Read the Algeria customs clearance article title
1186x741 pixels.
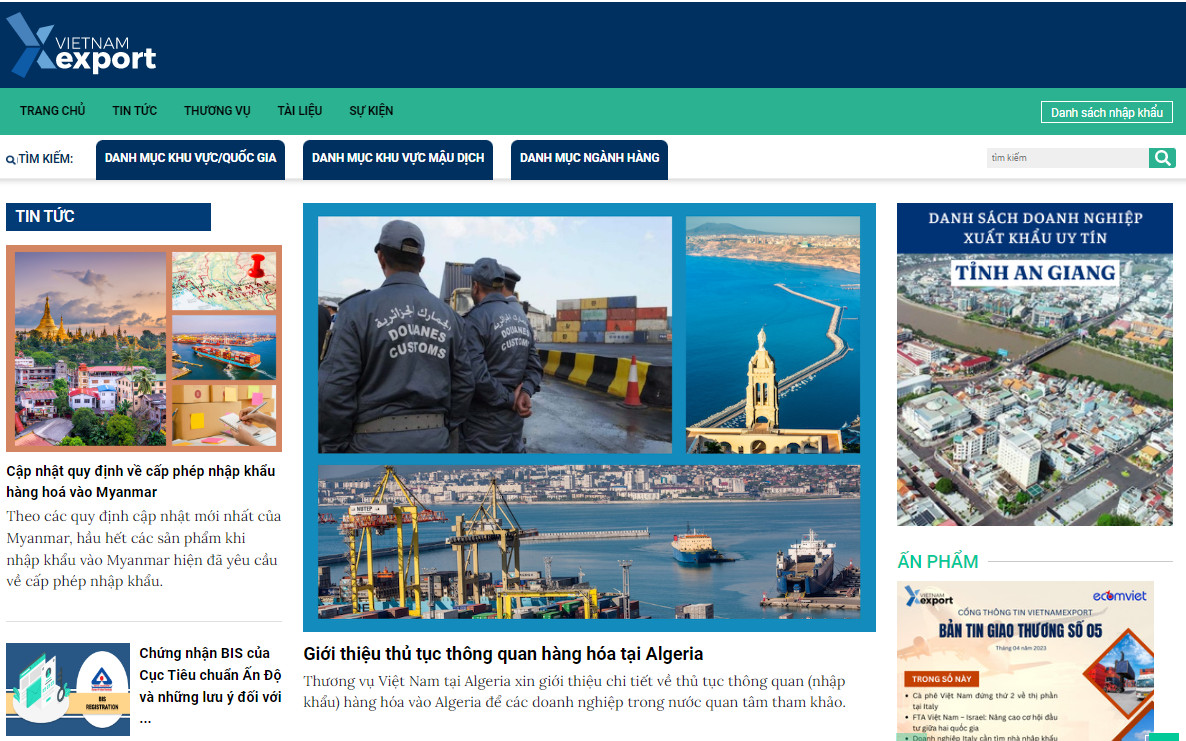point(503,654)
